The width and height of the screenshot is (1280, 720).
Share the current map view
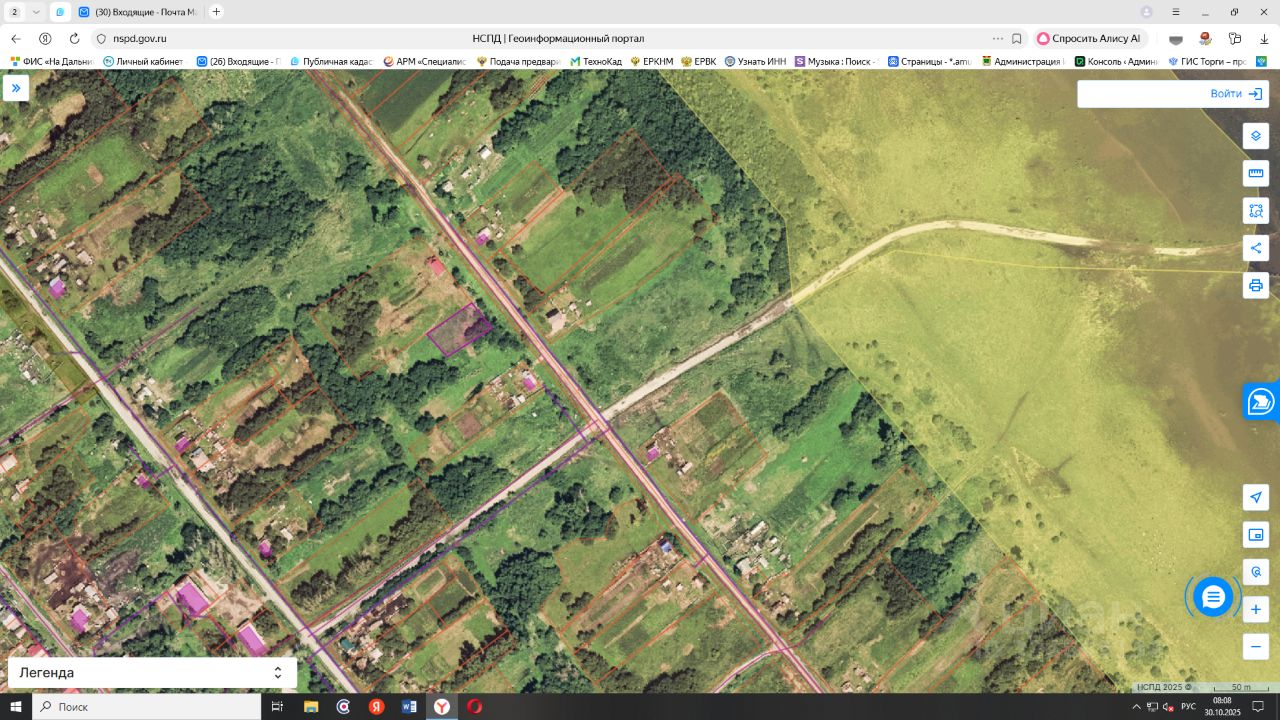pos(1256,248)
